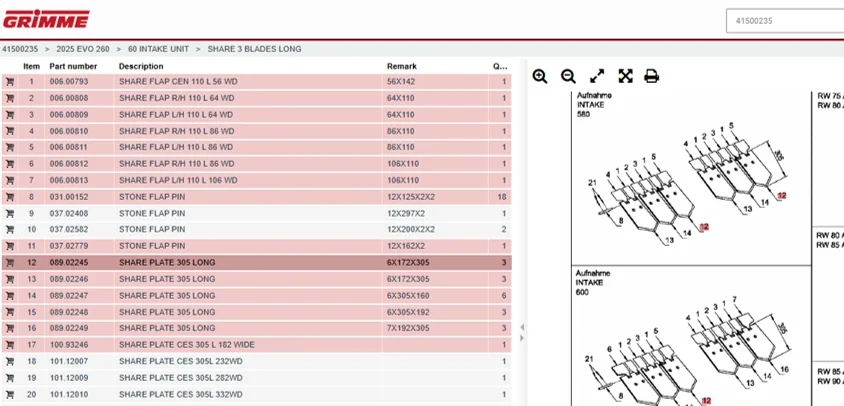Sort by the Part number column header

click(x=73, y=66)
